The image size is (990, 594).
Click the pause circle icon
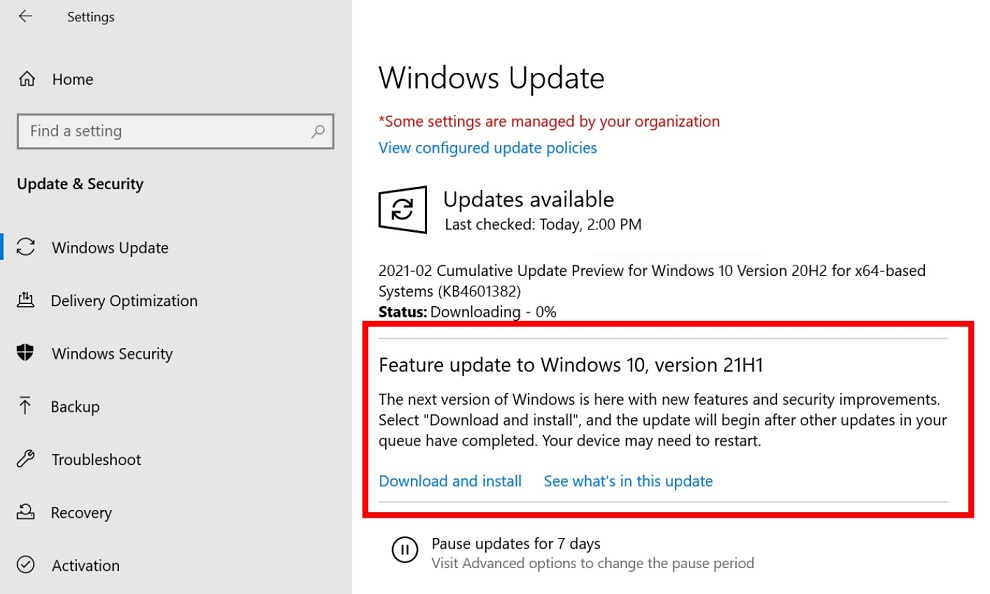404,549
